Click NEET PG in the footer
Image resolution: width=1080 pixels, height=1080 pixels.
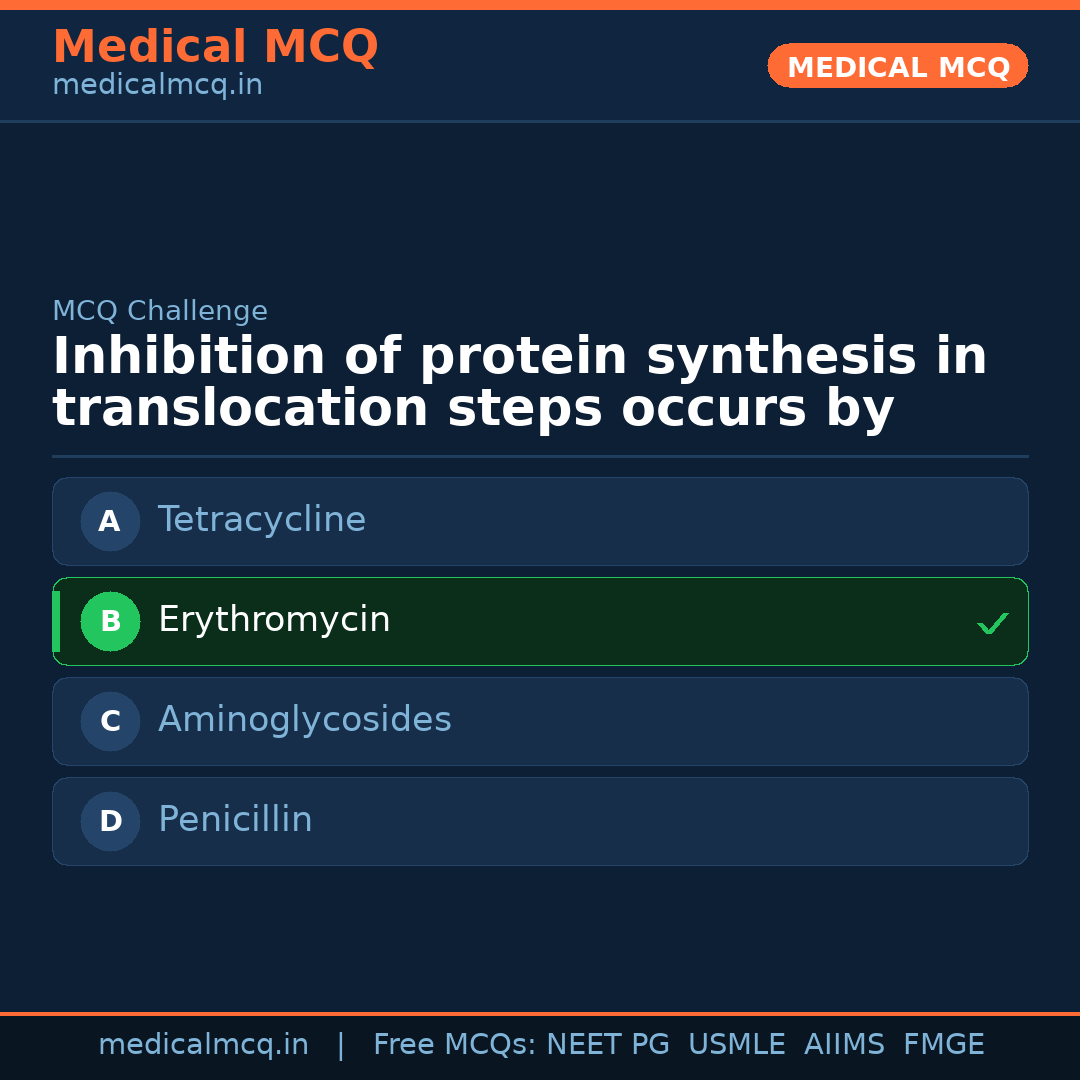[608, 1045]
